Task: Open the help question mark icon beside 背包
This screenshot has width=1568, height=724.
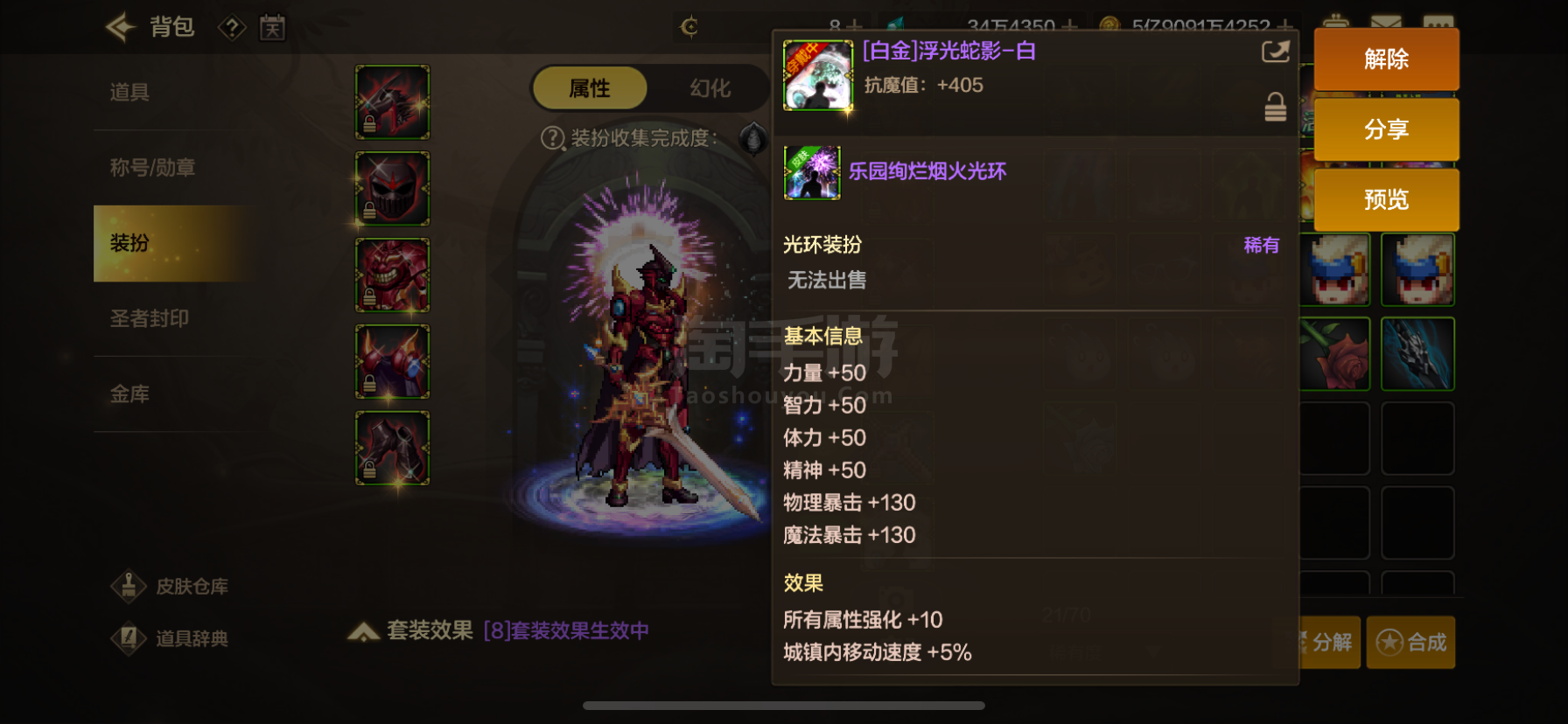Action: point(232,28)
